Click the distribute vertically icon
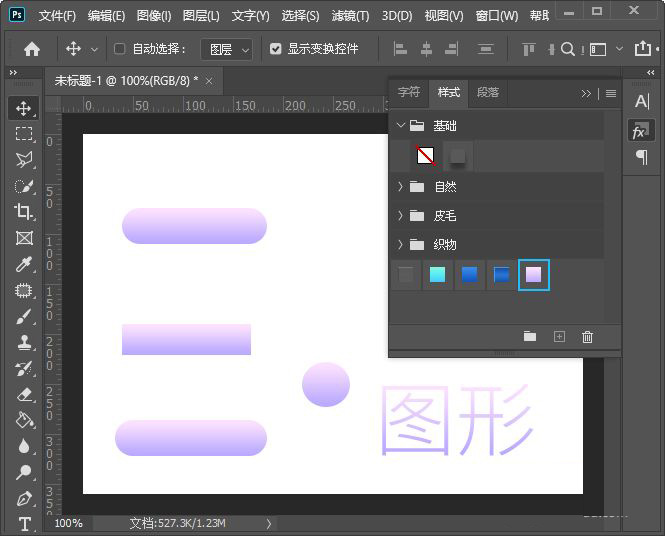 [486, 49]
